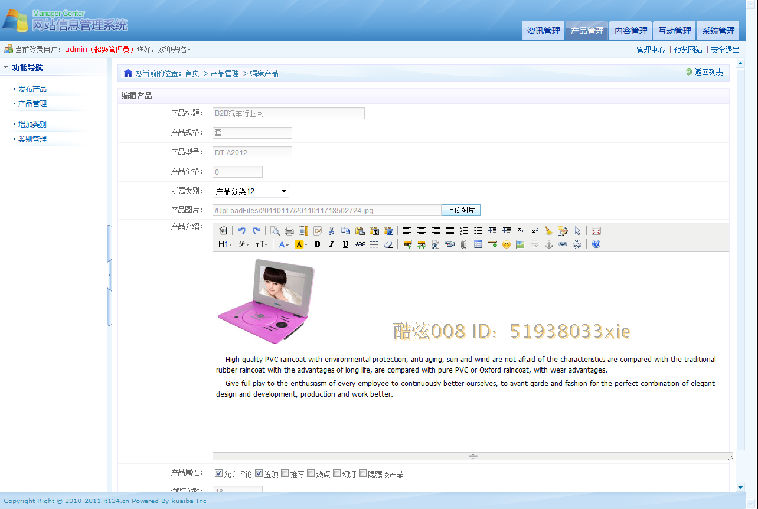
Task: Insert an emoticon with the smiley face icon
Action: click(x=506, y=245)
